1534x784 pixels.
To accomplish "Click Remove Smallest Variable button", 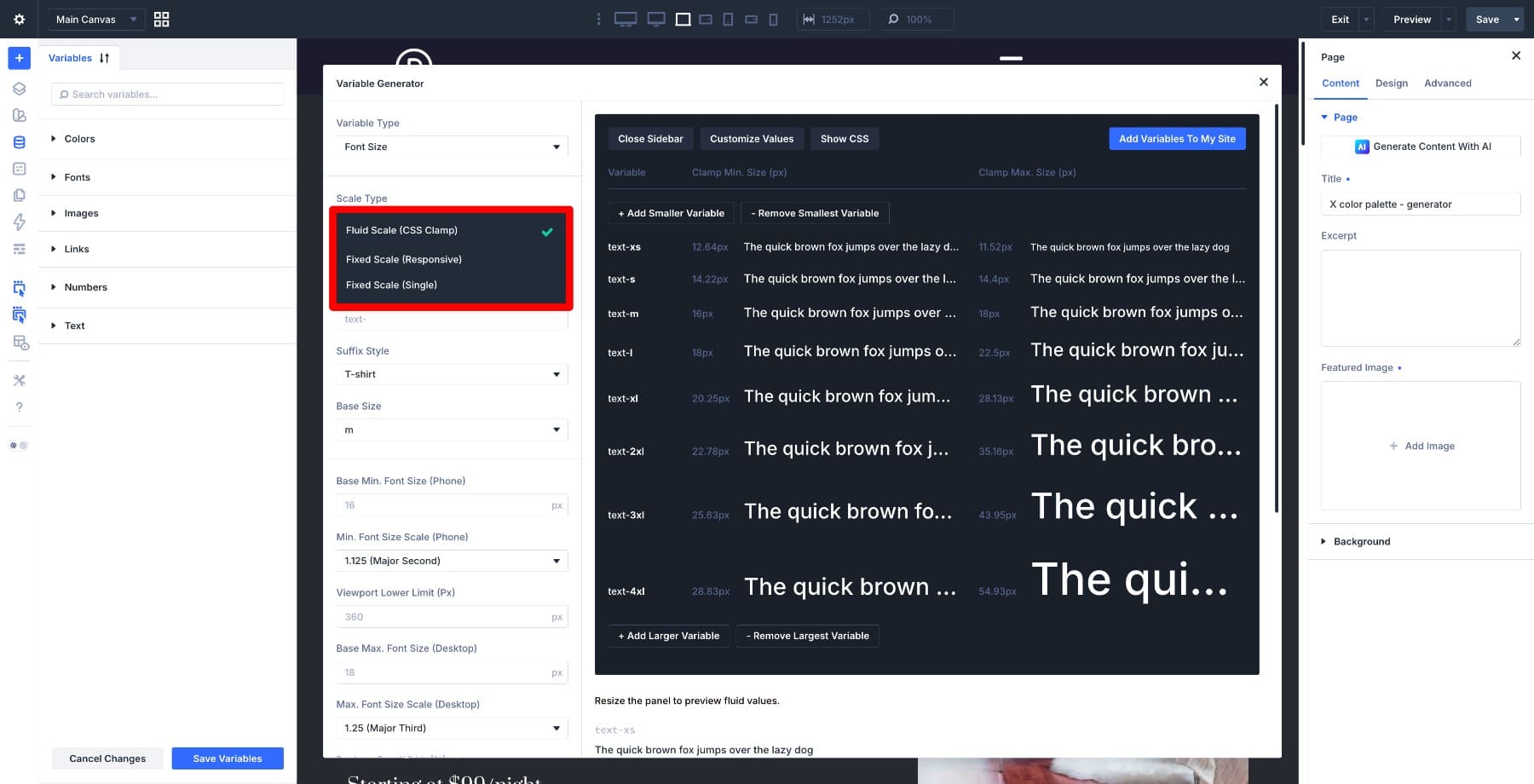I will click(815, 213).
